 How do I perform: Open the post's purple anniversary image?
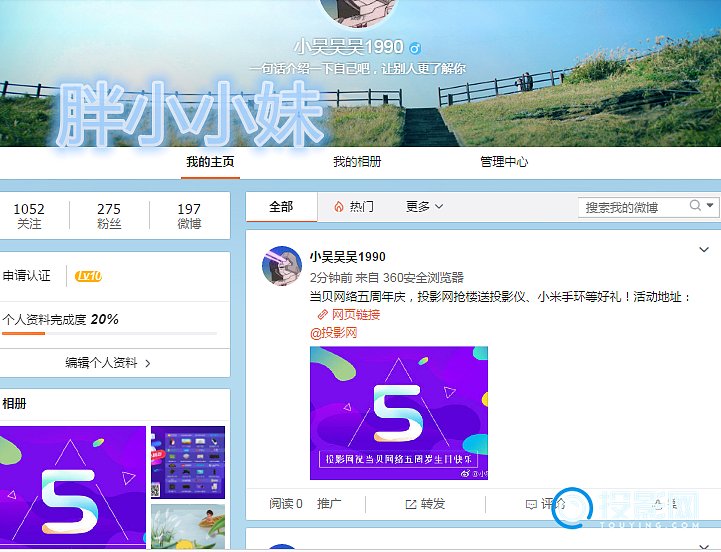(399, 413)
